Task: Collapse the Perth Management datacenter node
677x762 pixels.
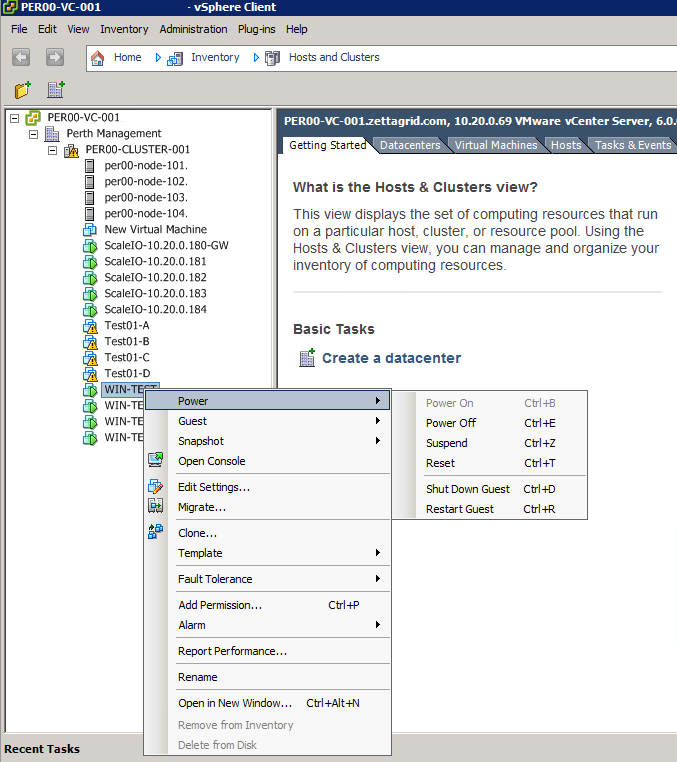Action: pyautogui.click(x=34, y=134)
